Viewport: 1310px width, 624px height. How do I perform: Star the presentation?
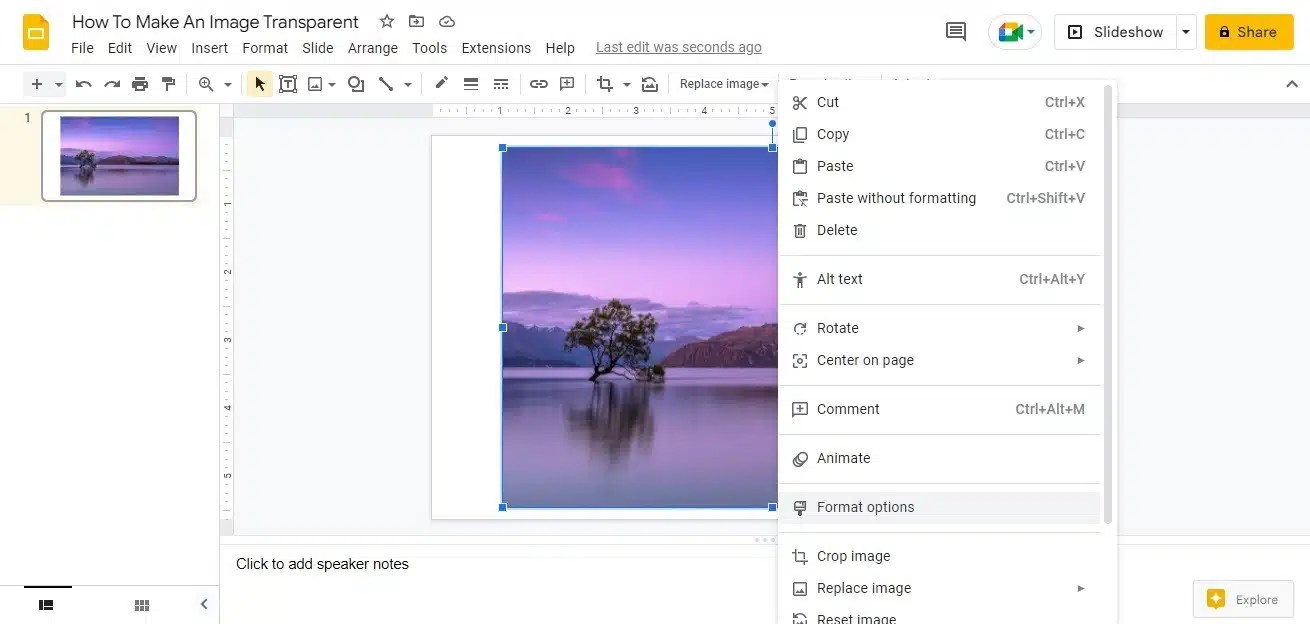click(x=387, y=21)
